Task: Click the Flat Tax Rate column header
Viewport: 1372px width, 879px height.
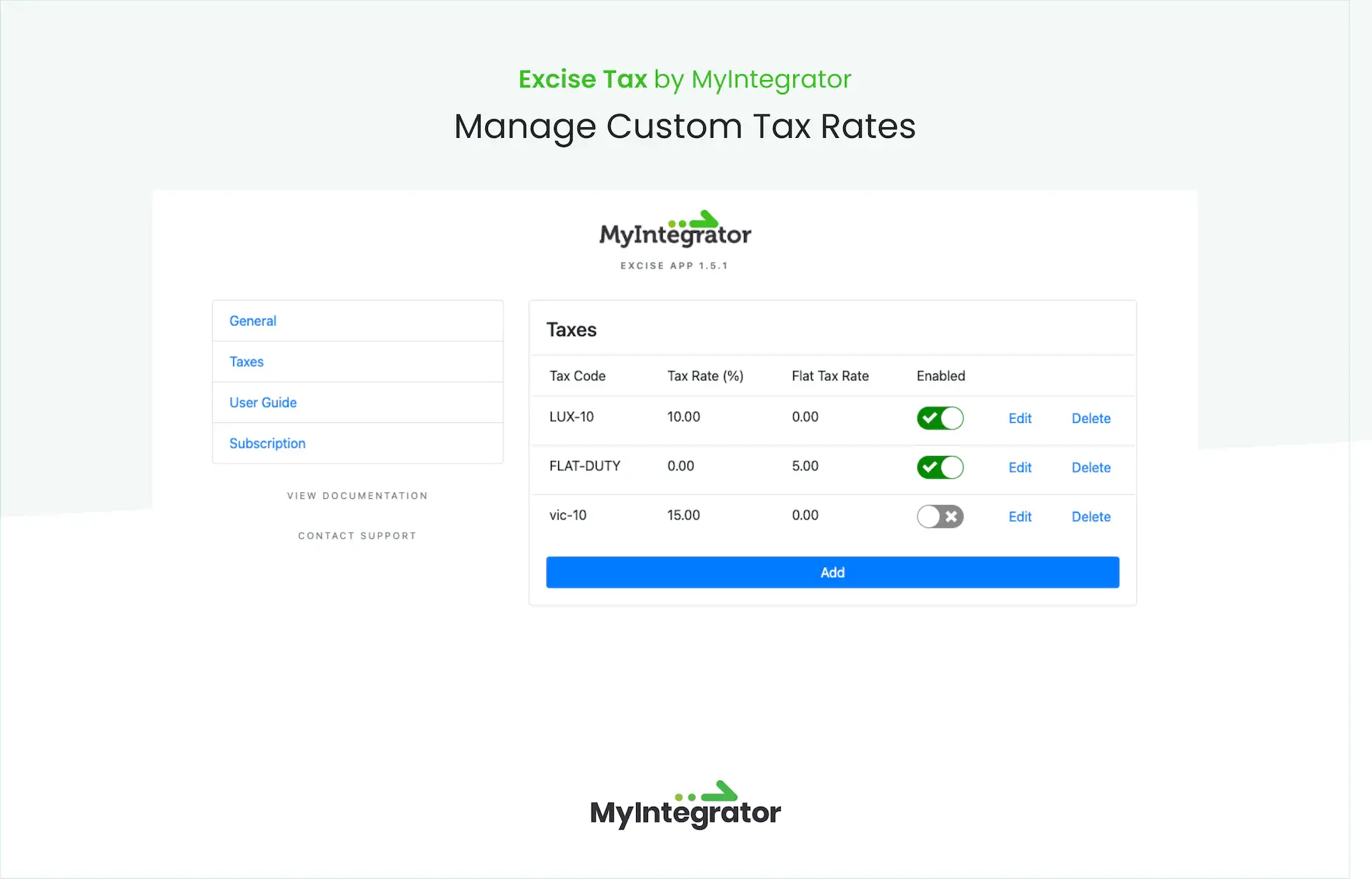Action: tap(830, 376)
